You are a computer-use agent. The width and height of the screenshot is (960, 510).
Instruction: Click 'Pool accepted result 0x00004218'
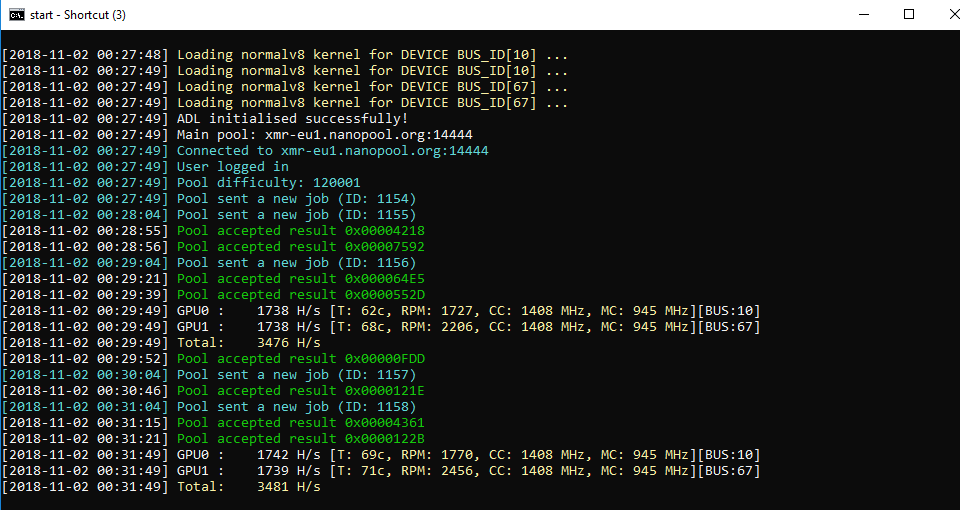301,231
